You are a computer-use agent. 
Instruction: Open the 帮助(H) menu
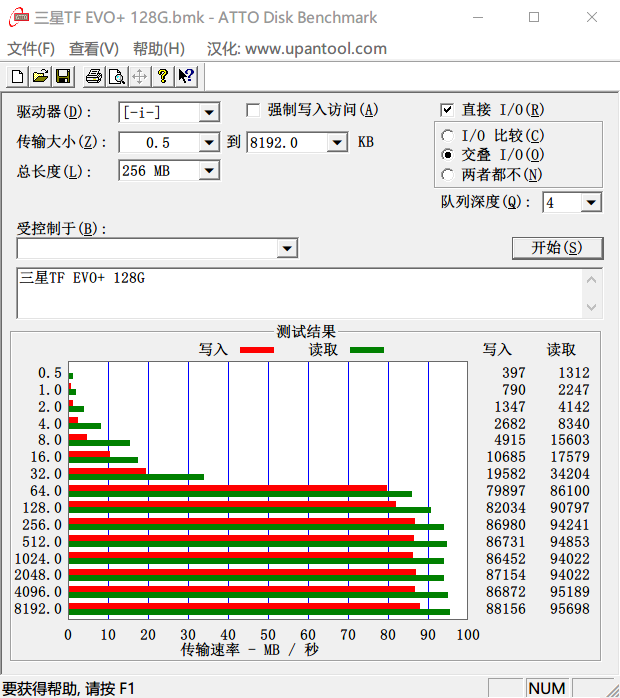point(159,49)
